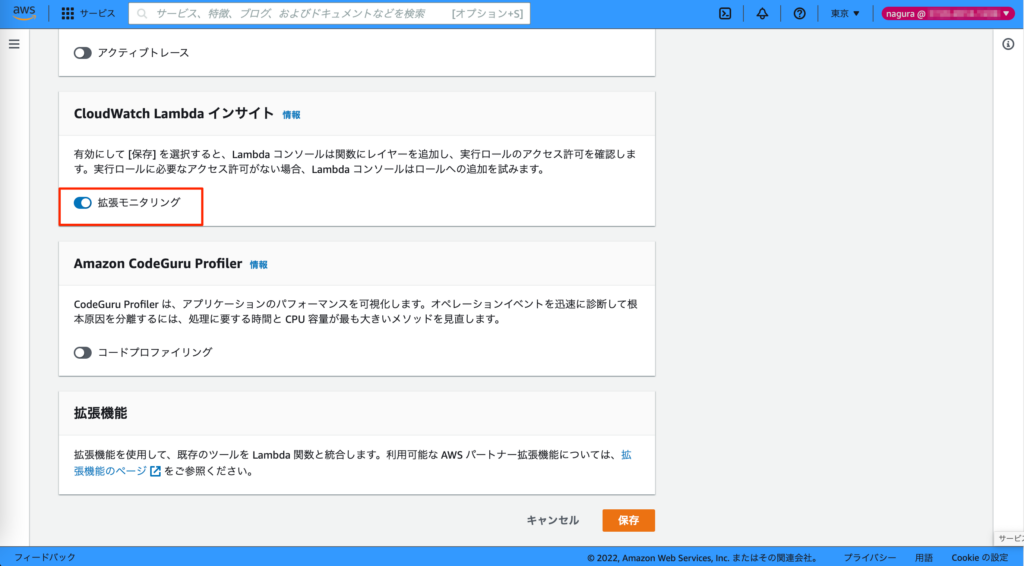Viewport: 1024px width, 566px height.
Task: Click the CloudWatch Lambda インサイト heading
Action: coord(174,114)
